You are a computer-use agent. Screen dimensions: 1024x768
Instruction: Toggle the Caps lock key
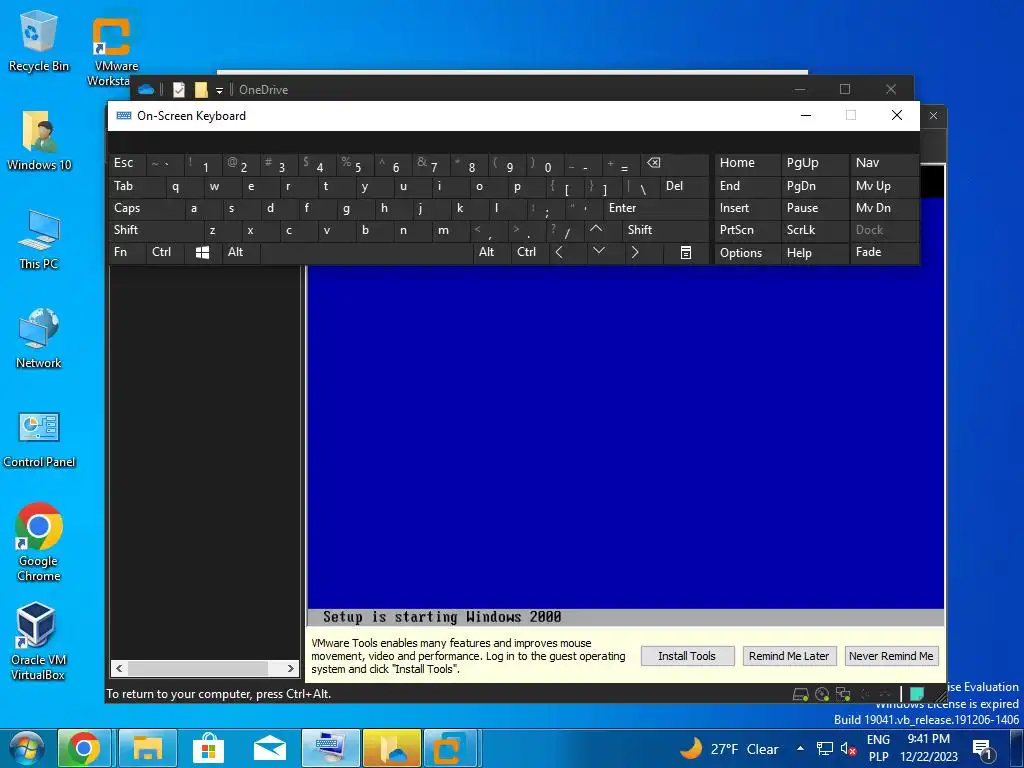tap(146, 208)
